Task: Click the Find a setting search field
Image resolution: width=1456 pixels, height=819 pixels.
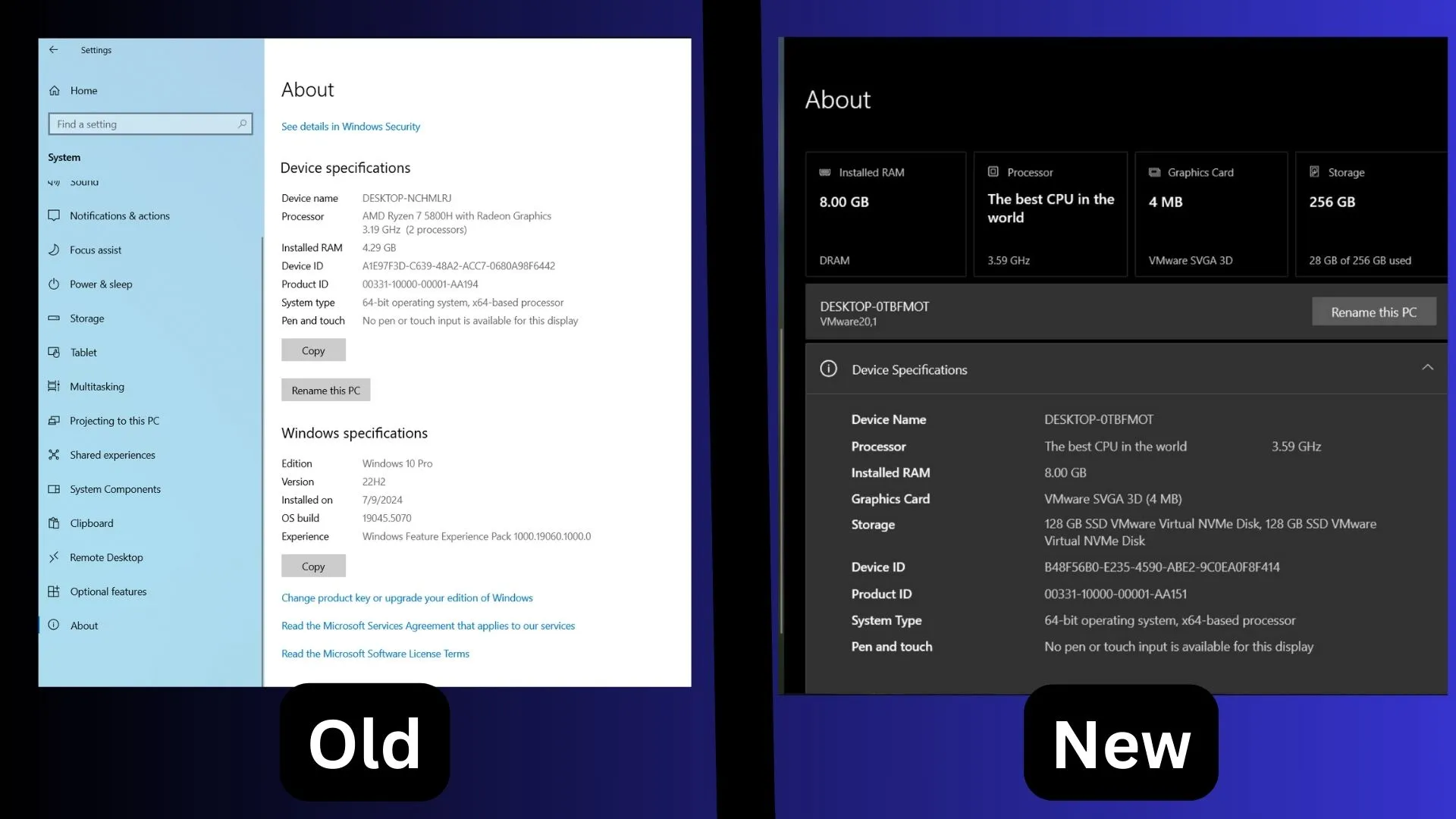Action: pyautogui.click(x=149, y=123)
